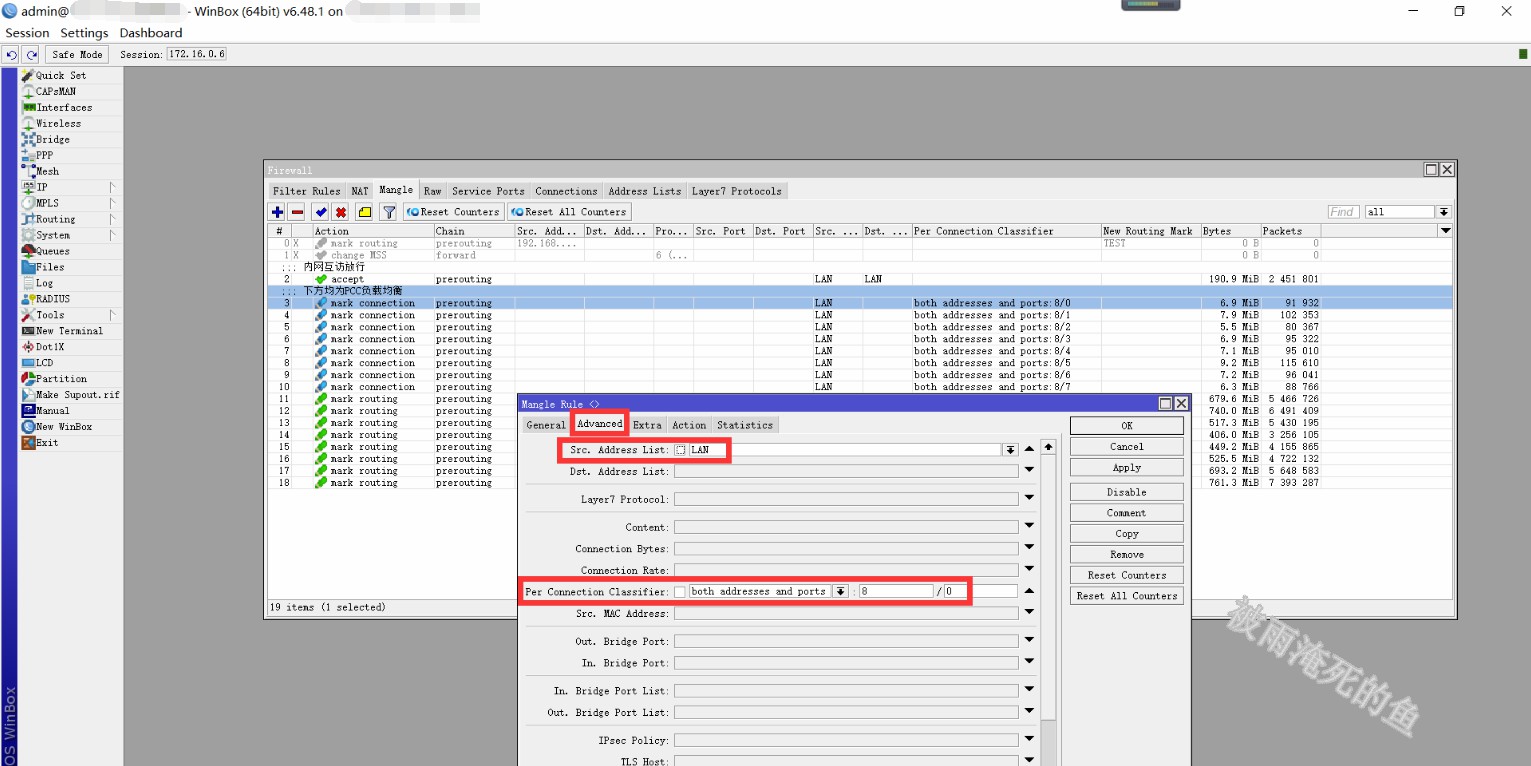Click the Reset All Counters toolbar button
Screen dimensions: 1531x766
point(570,212)
